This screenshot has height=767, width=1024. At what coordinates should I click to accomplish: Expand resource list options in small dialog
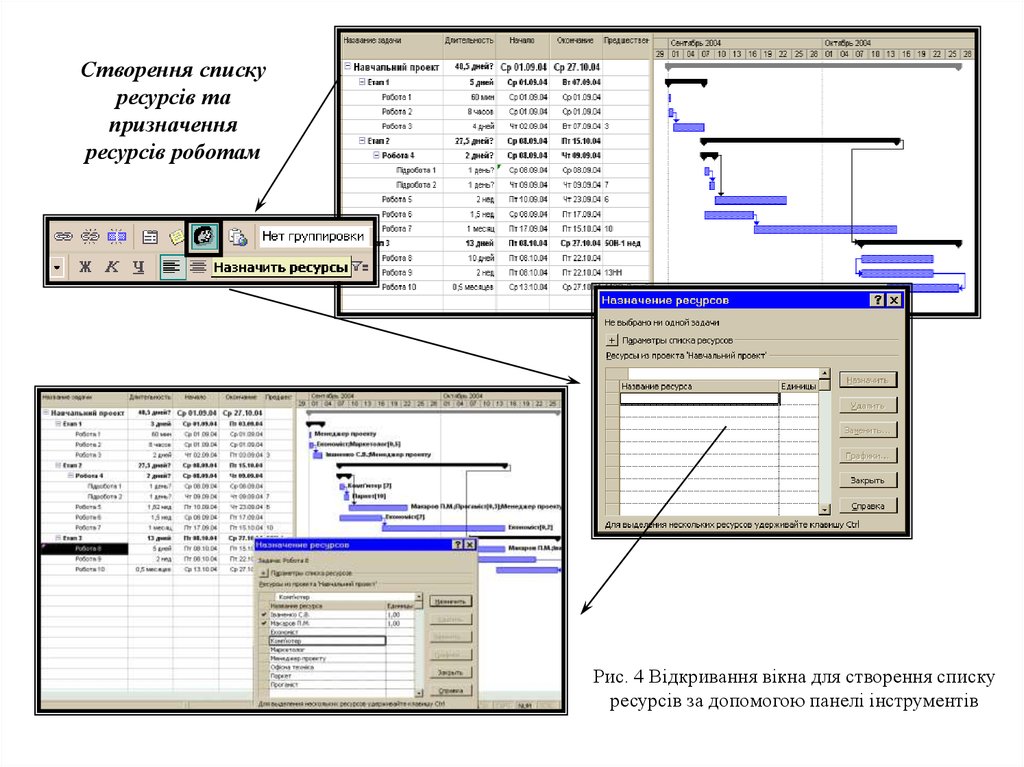point(264,573)
